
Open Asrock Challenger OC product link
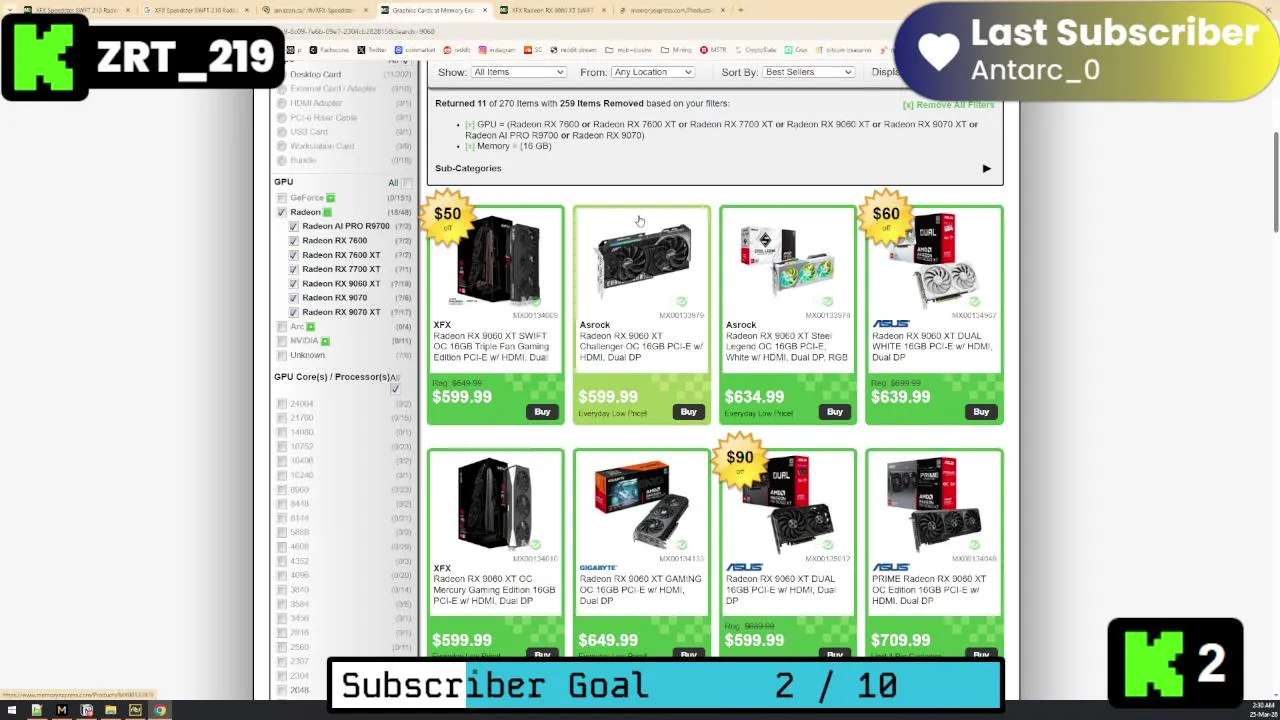coord(640,347)
